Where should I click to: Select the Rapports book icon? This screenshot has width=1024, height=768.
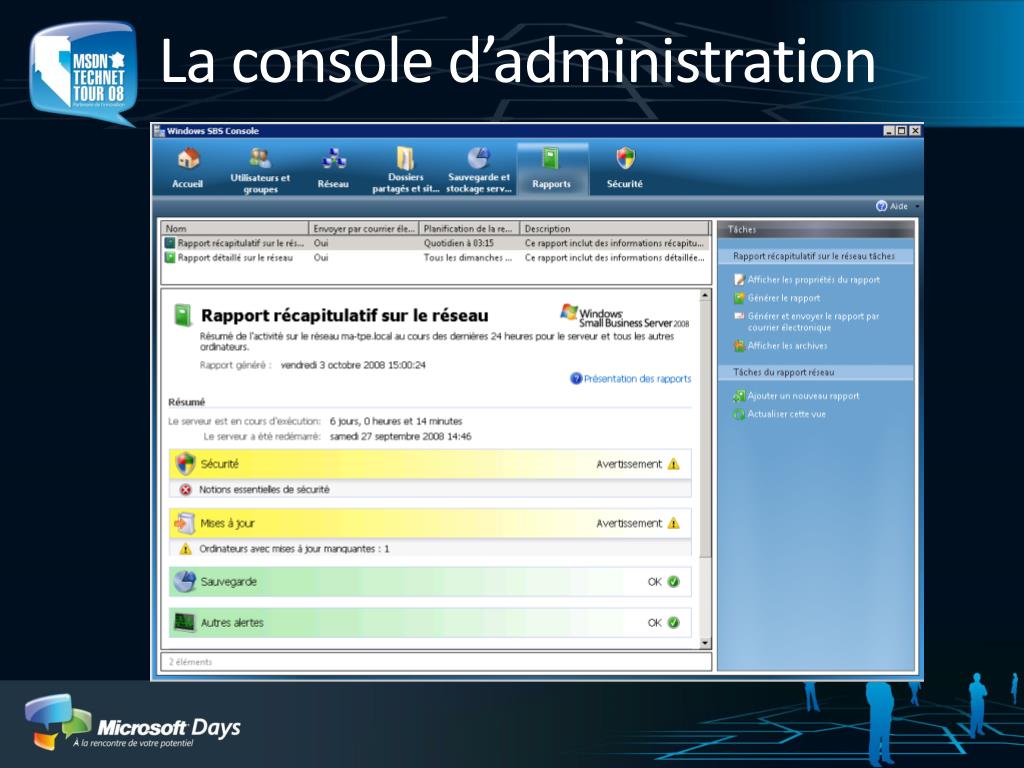[x=551, y=159]
